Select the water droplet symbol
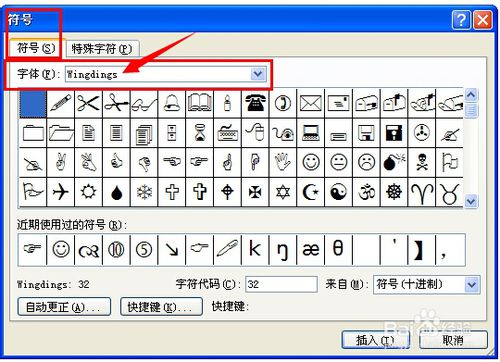 [116, 192]
